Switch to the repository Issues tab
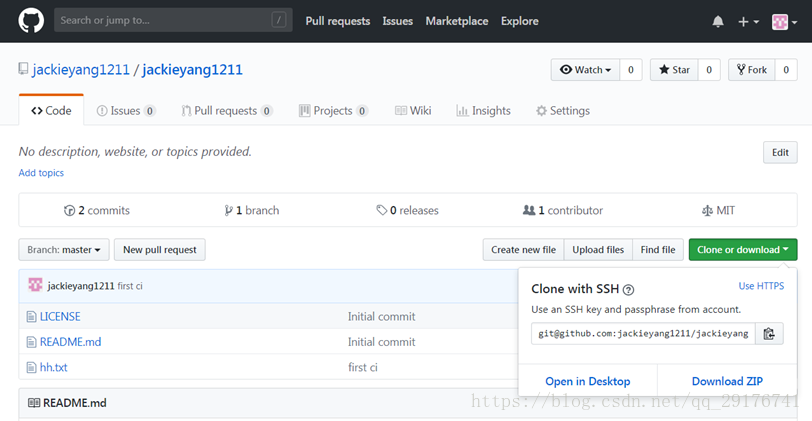812x421 pixels. 126,111
